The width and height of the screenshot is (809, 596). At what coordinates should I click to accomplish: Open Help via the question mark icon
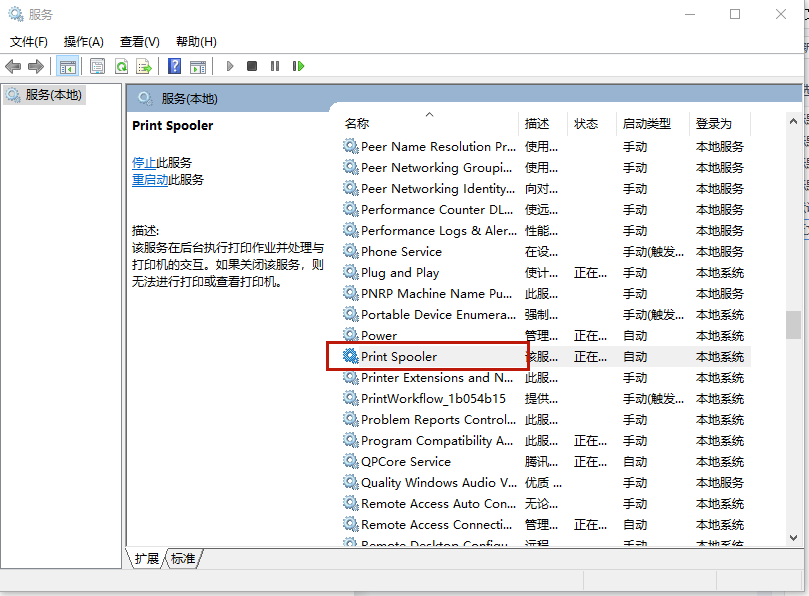pos(175,66)
